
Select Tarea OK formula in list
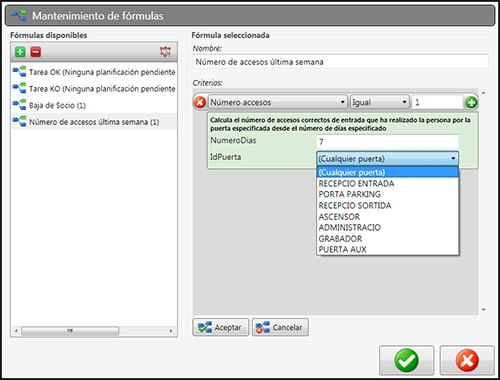94,72
